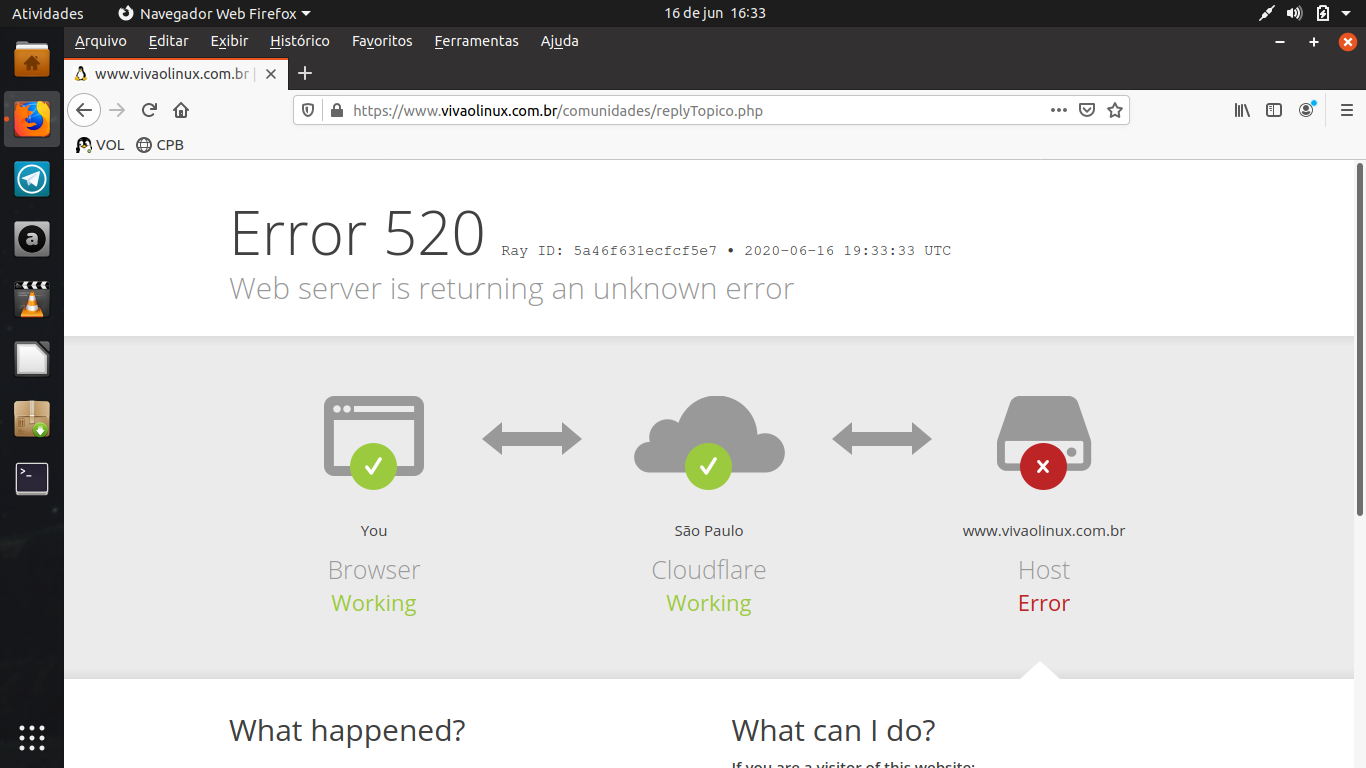
Task: Go to the Firefox home page icon
Action: (x=181, y=110)
